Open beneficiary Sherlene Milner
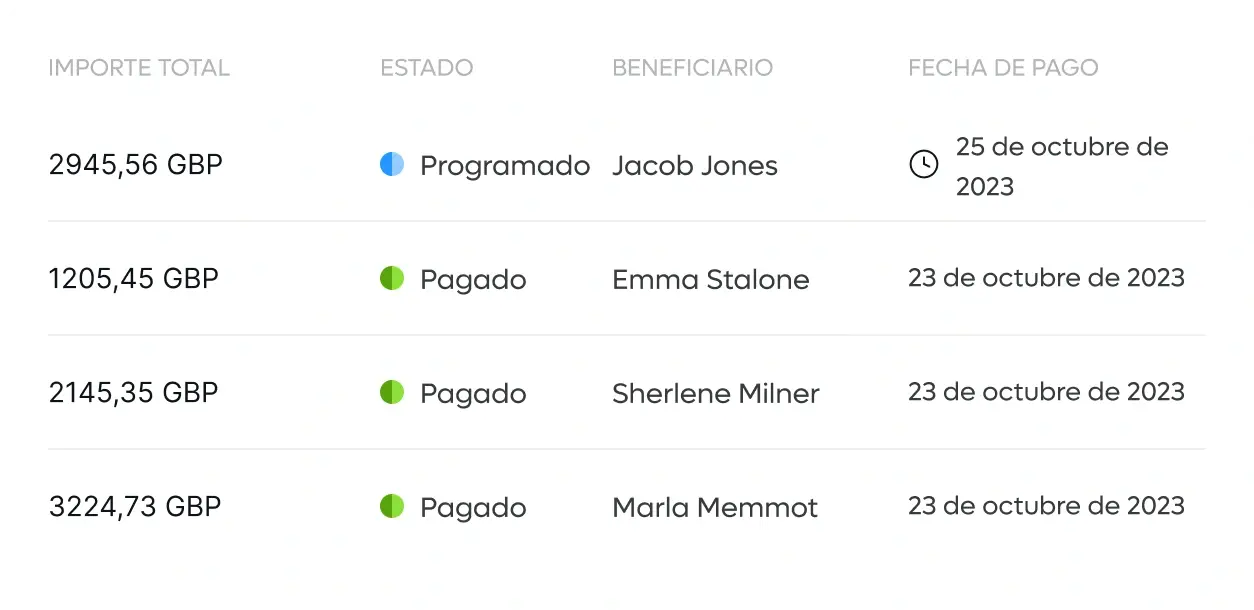The image size is (1254, 610). (x=716, y=394)
